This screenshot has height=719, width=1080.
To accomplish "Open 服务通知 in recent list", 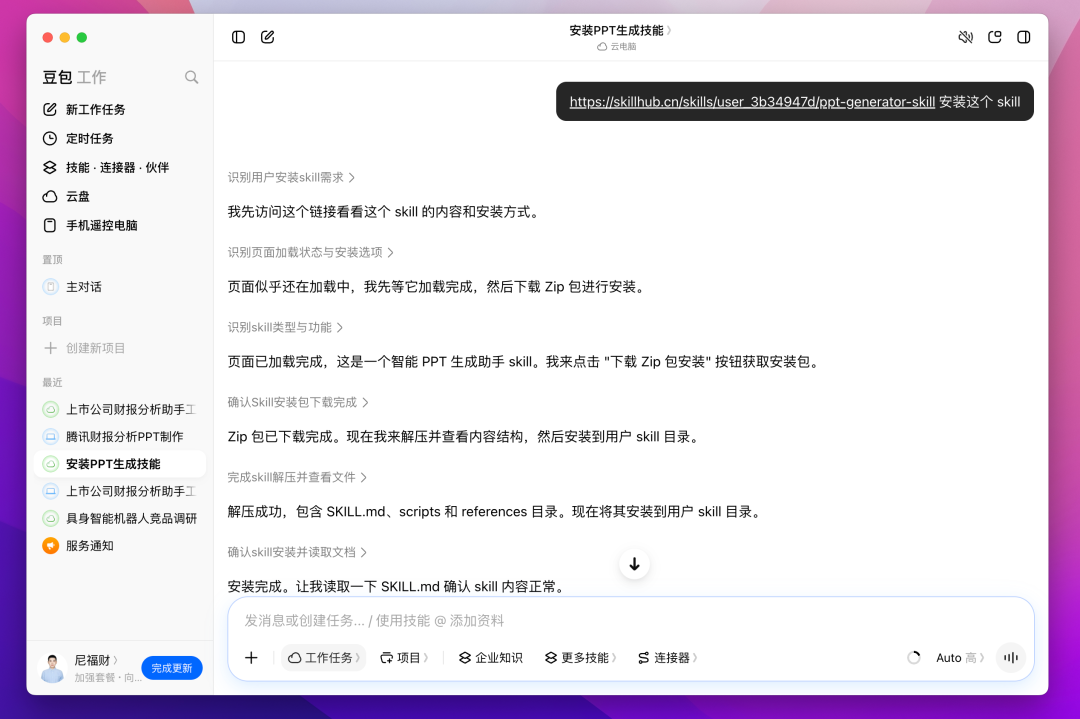I will (119, 545).
